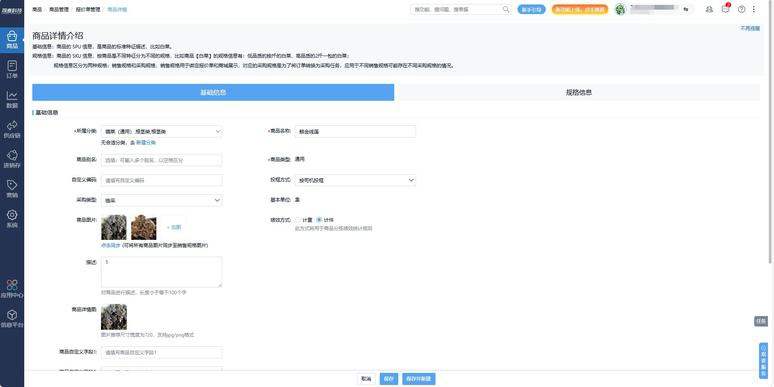774x387 pixels.
Task: Click the 点击同步 (Sync images) link
Action: pos(111,245)
